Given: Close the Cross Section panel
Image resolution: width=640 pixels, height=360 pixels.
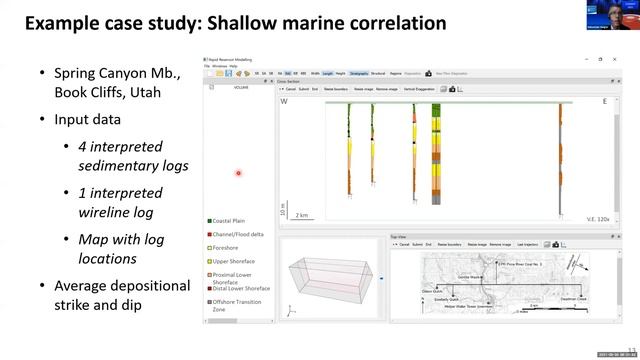Looking at the screenshot, I should (619, 81).
